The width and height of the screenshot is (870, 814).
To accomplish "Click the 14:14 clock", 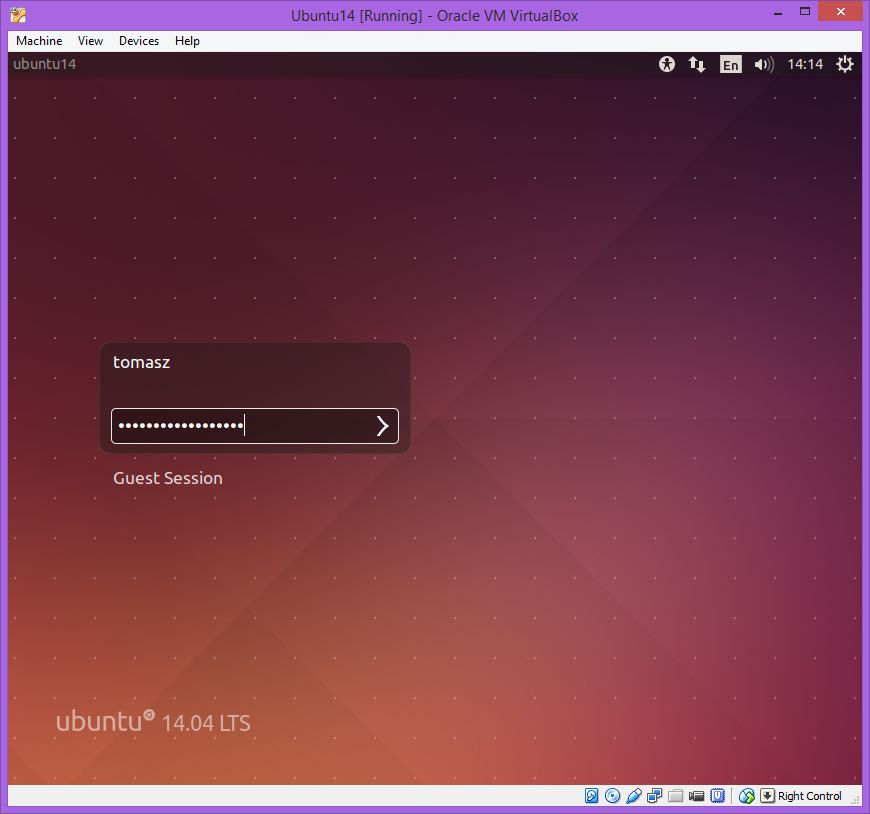I will pyautogui.click(x=805, y=64).
